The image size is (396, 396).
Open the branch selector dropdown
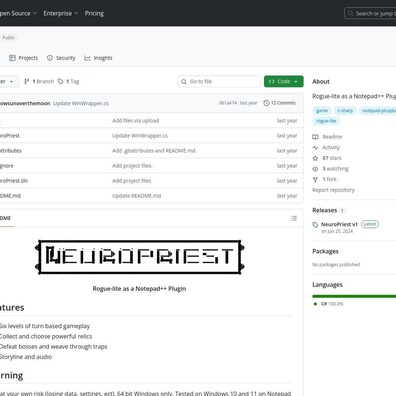pyautogui.click(x=8, y=81)
